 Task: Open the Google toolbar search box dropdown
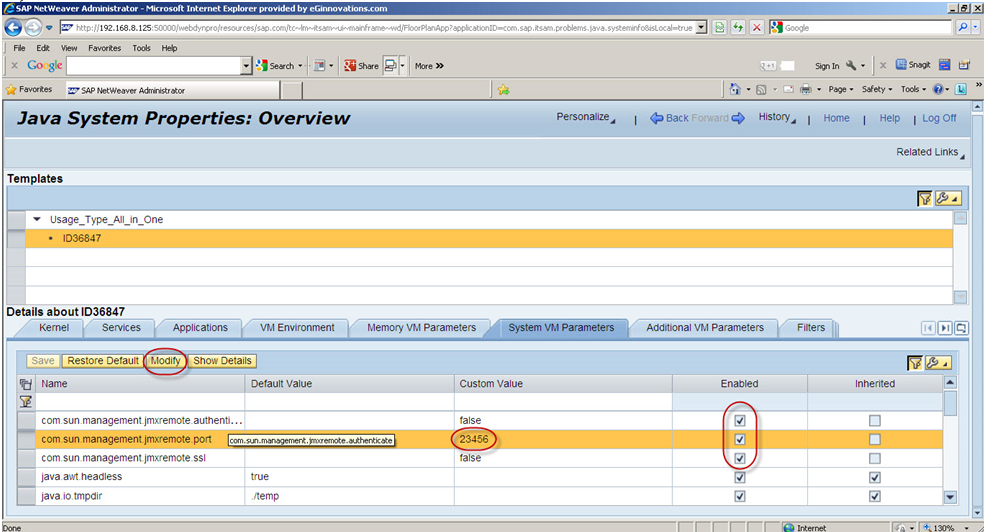(x=246, y=66)
